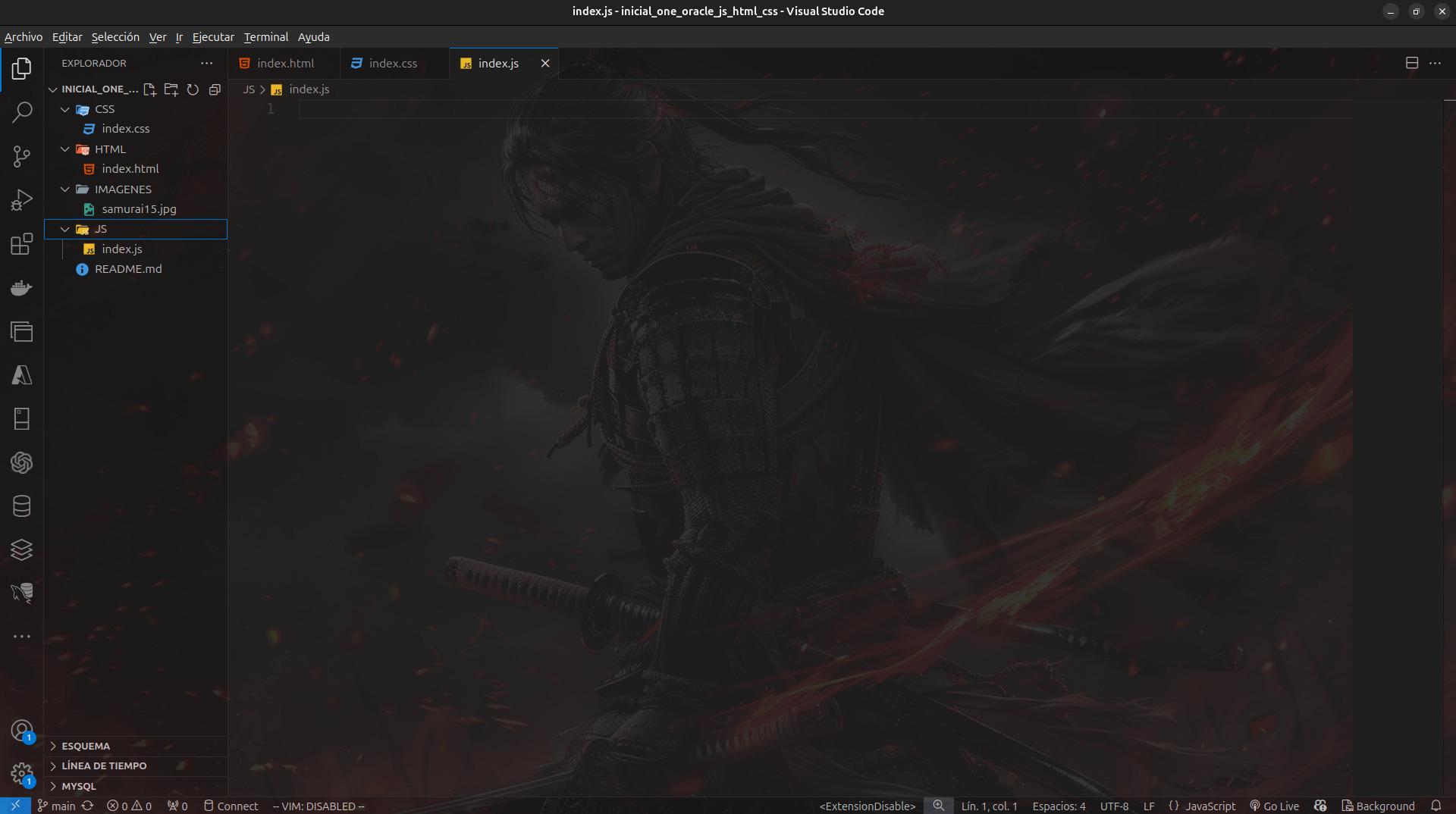Close the index.js tab

tap(544, 64)
